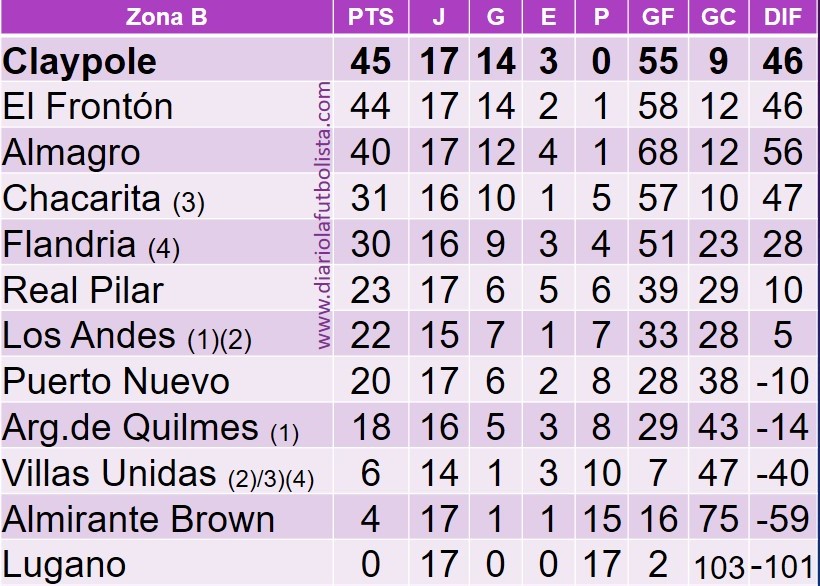Select the Los Andes (1)(2) entry

[x=127, y=336]
